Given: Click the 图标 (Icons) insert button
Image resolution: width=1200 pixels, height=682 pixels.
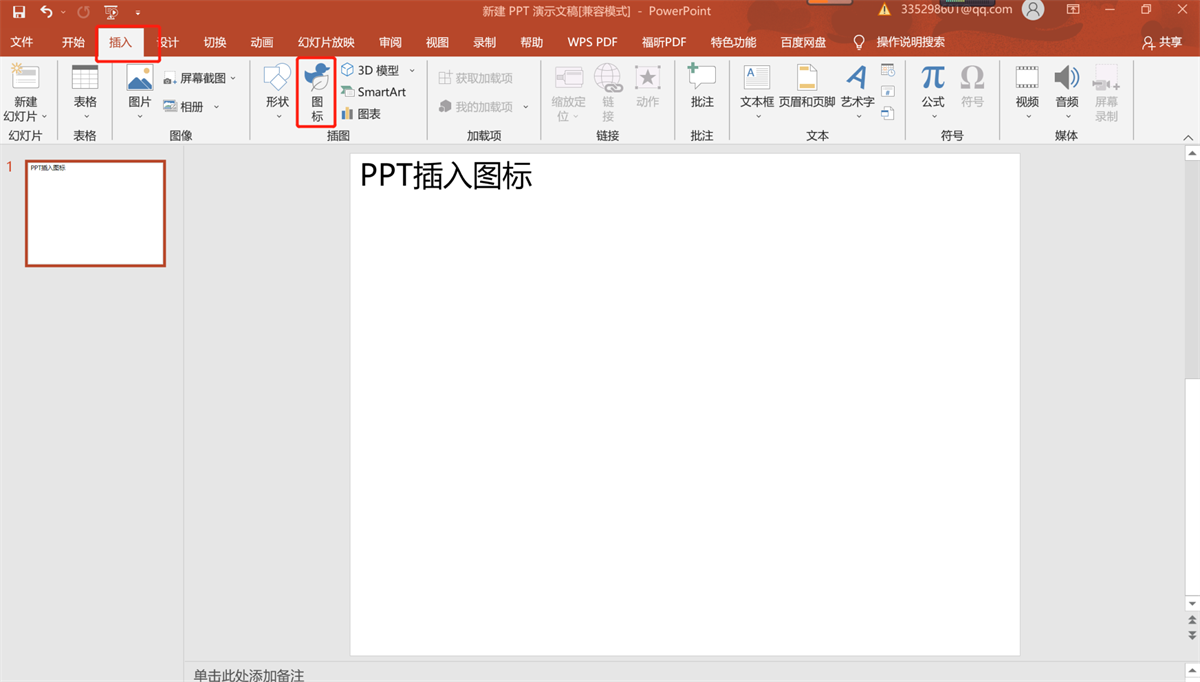Looking at the screenshot, I should [317, 92].
